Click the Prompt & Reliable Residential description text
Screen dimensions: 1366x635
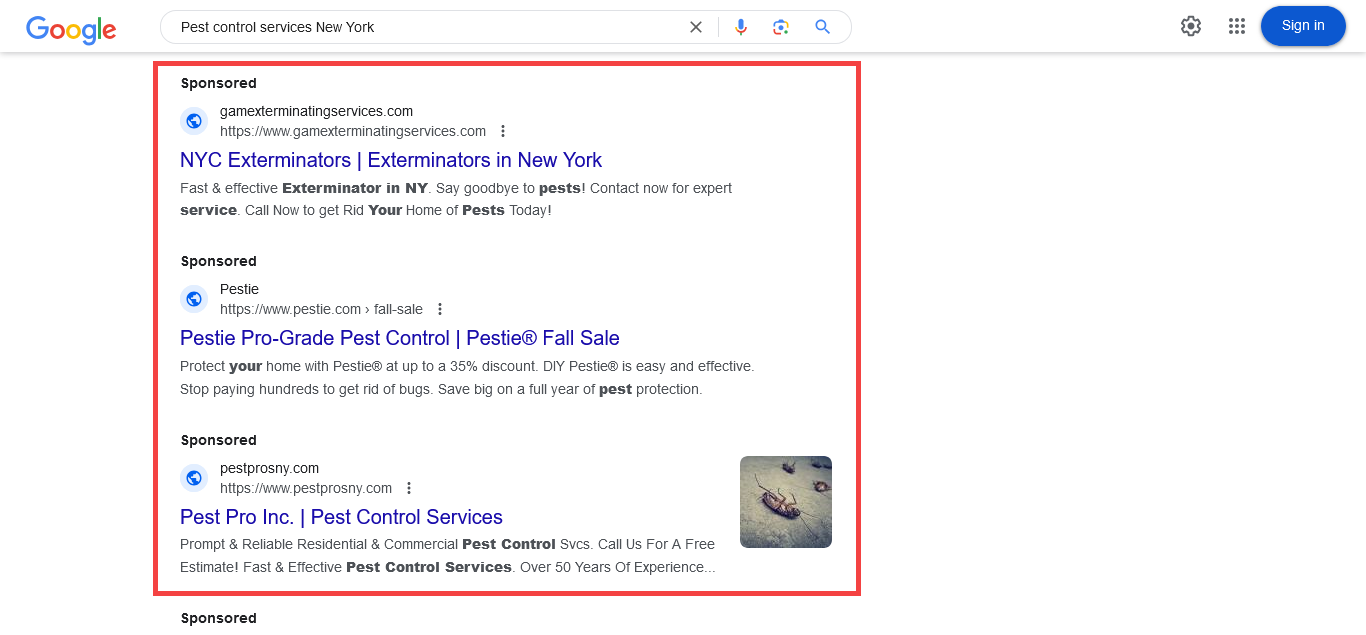coord(448,556)
